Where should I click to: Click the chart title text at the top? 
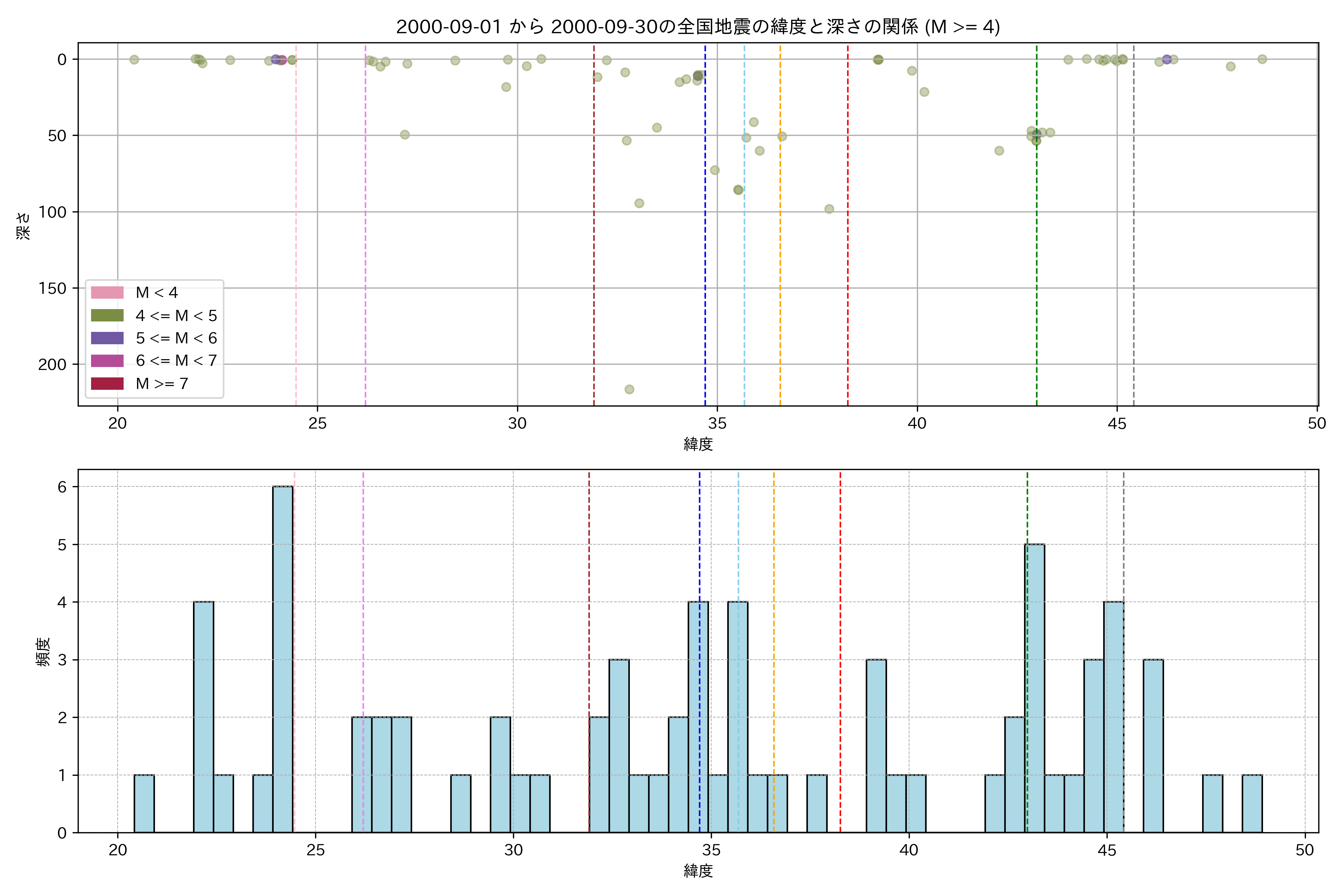[x=698, y=26]
